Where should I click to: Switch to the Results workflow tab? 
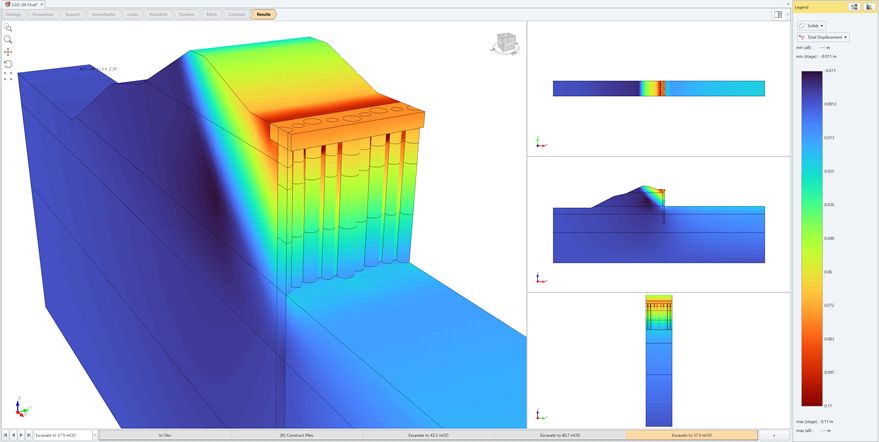[263, 15]
